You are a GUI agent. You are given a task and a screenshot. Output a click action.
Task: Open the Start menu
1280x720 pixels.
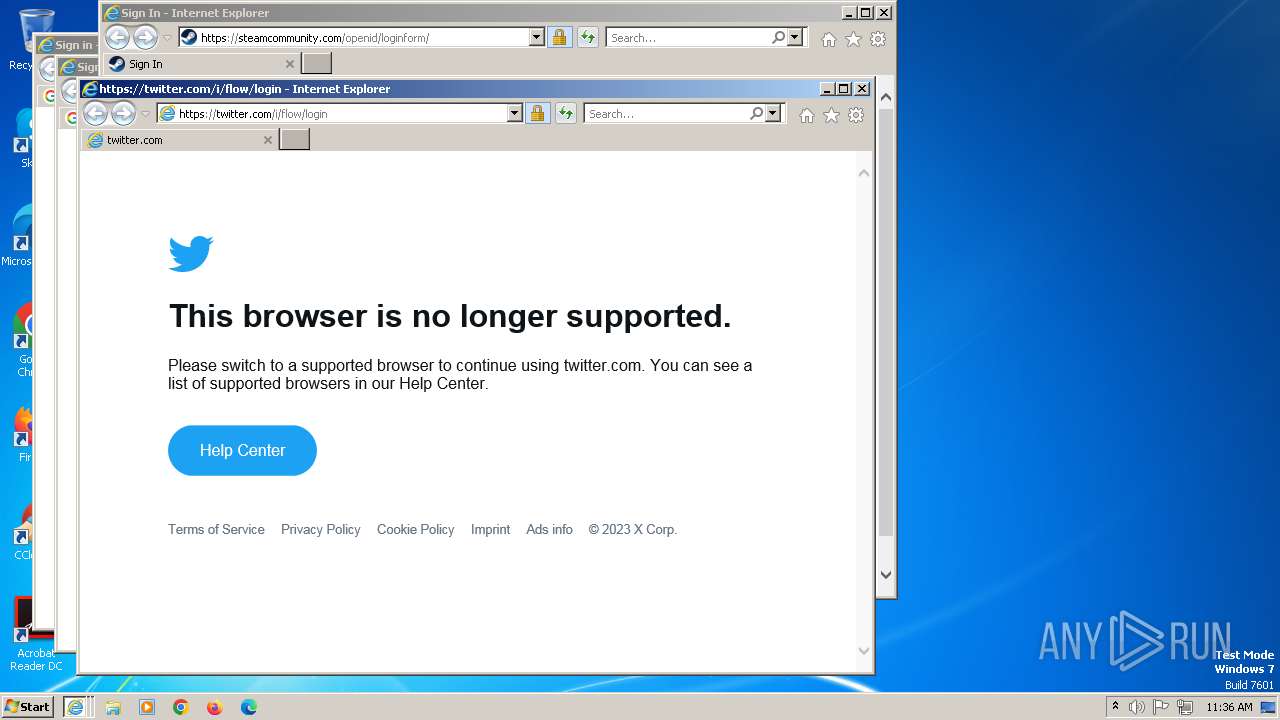point(27,706)
